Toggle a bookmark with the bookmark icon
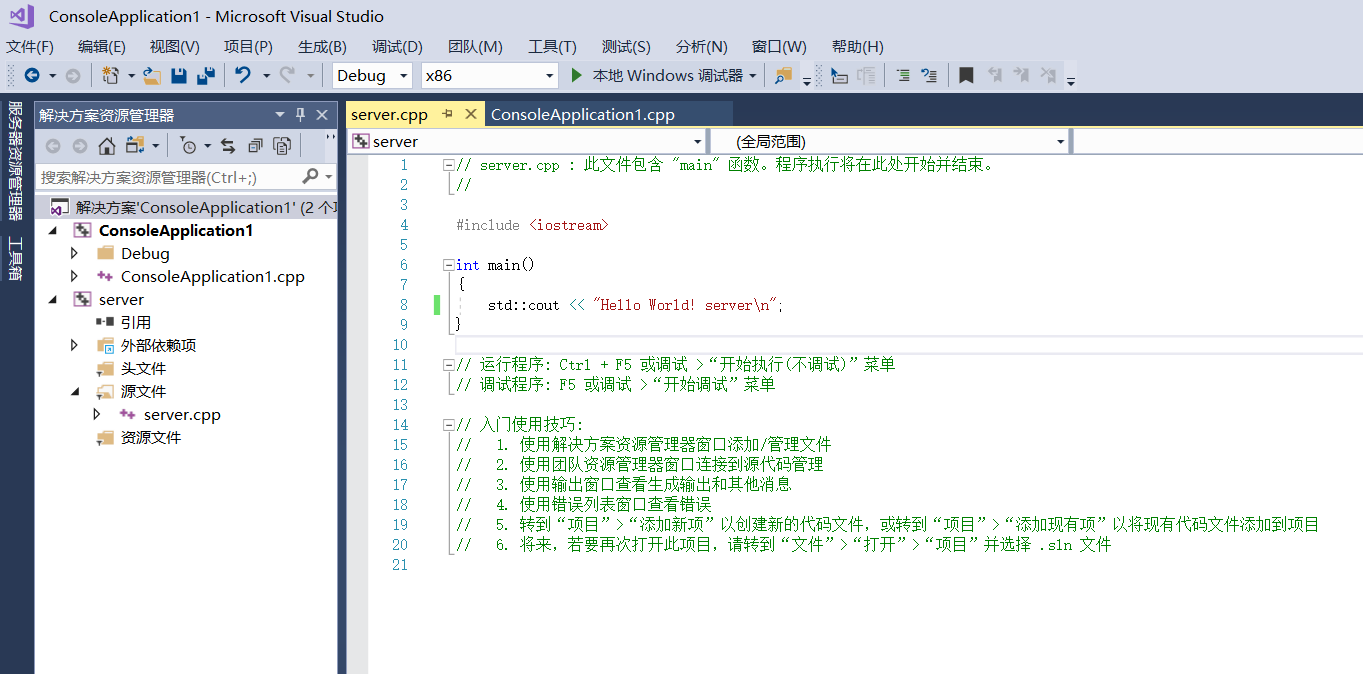1363x674 pixels. coord(966,76)
